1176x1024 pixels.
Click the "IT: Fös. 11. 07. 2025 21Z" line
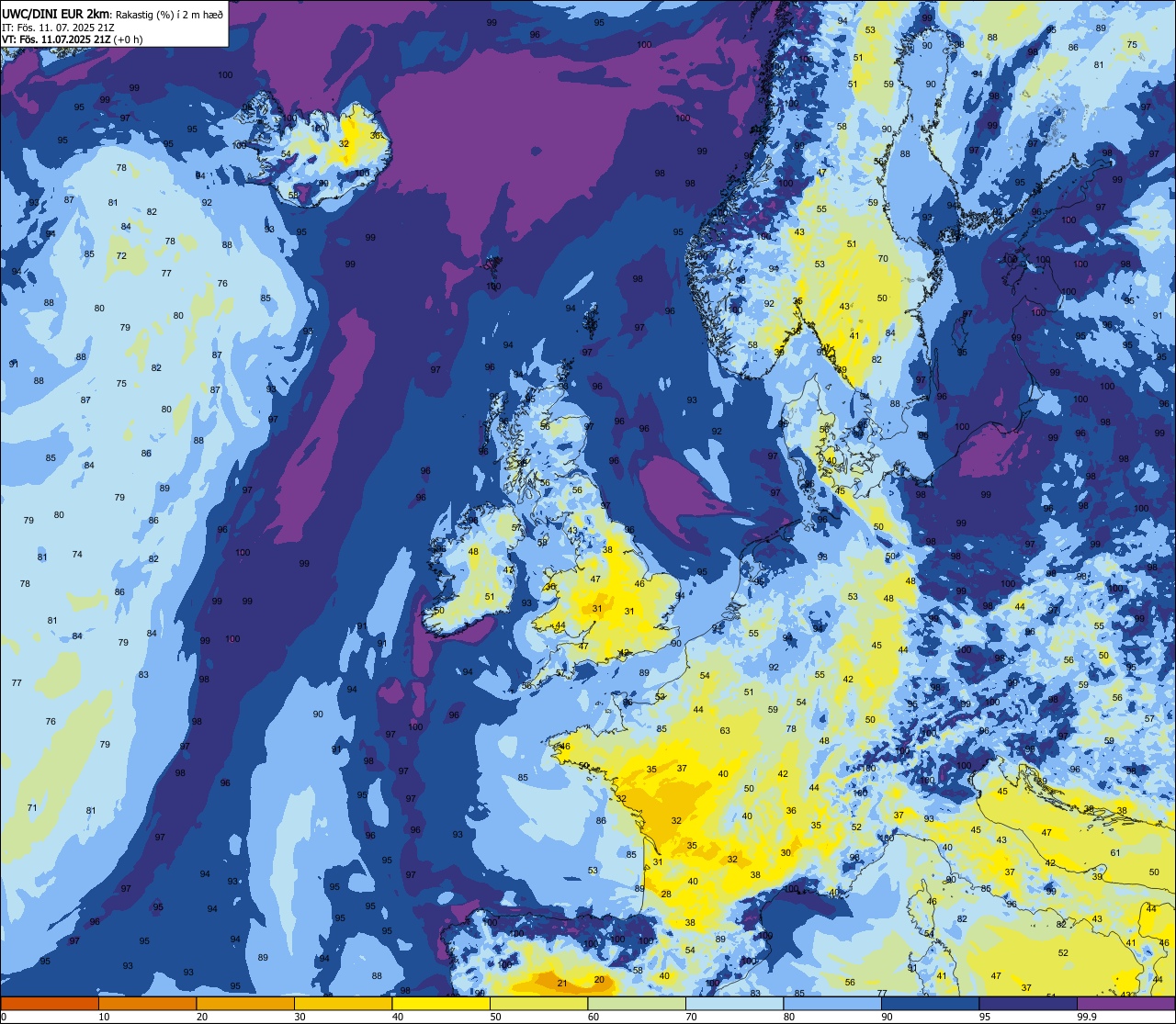coord(59,27)
